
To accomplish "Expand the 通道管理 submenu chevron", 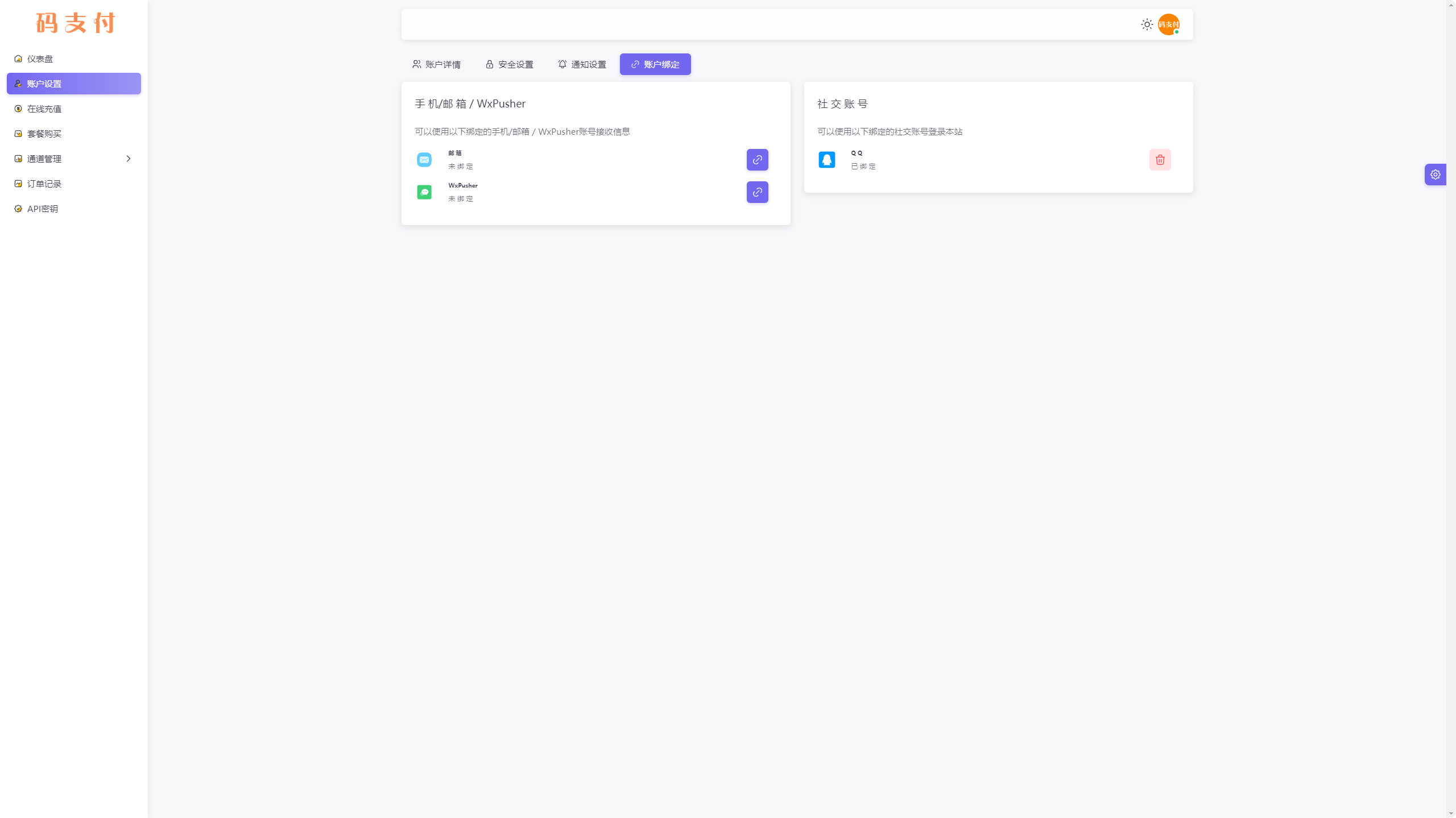I will (129, 159).
